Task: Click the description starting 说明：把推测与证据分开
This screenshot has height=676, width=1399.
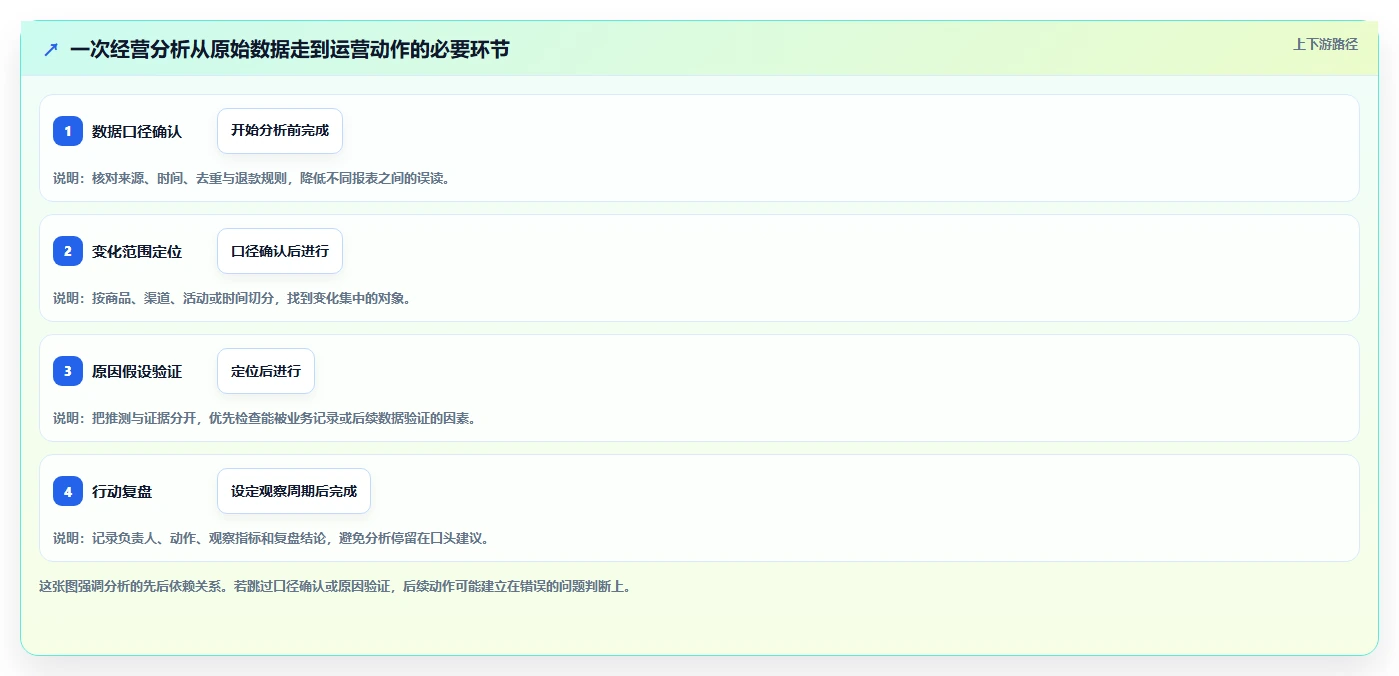Action: point(265,418)
